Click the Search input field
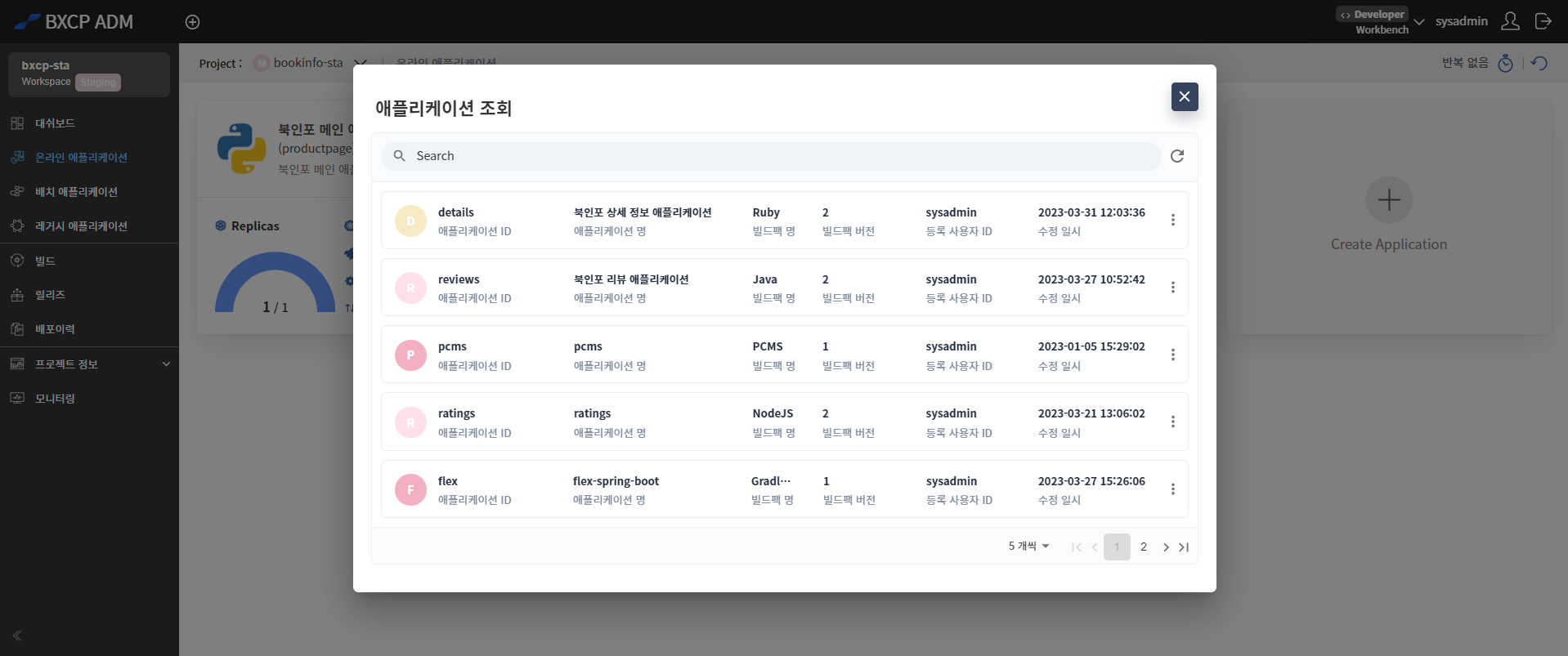Viewport: 1568px width, 656px height. pos(771,156)
